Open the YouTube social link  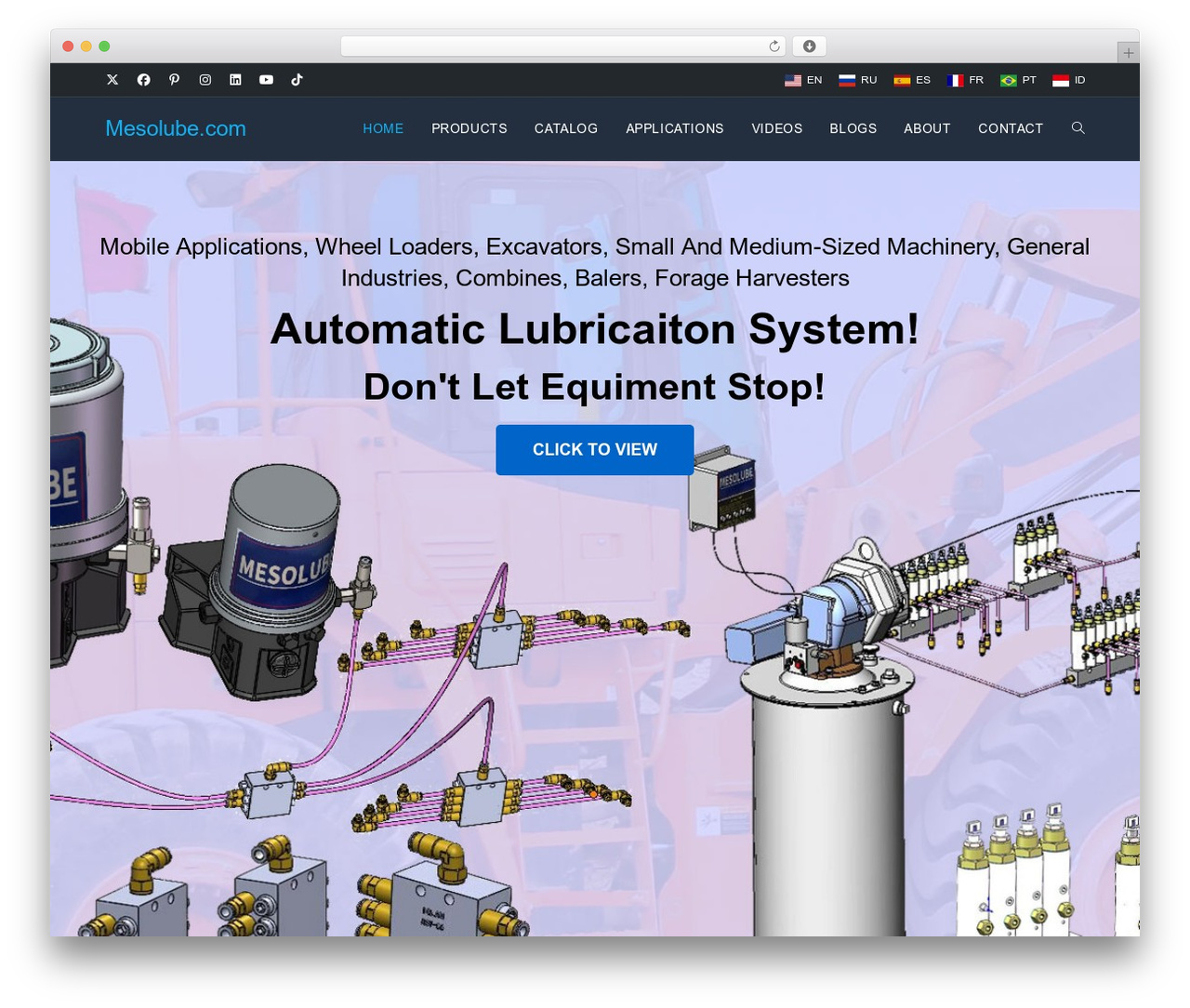coord(266,80)
